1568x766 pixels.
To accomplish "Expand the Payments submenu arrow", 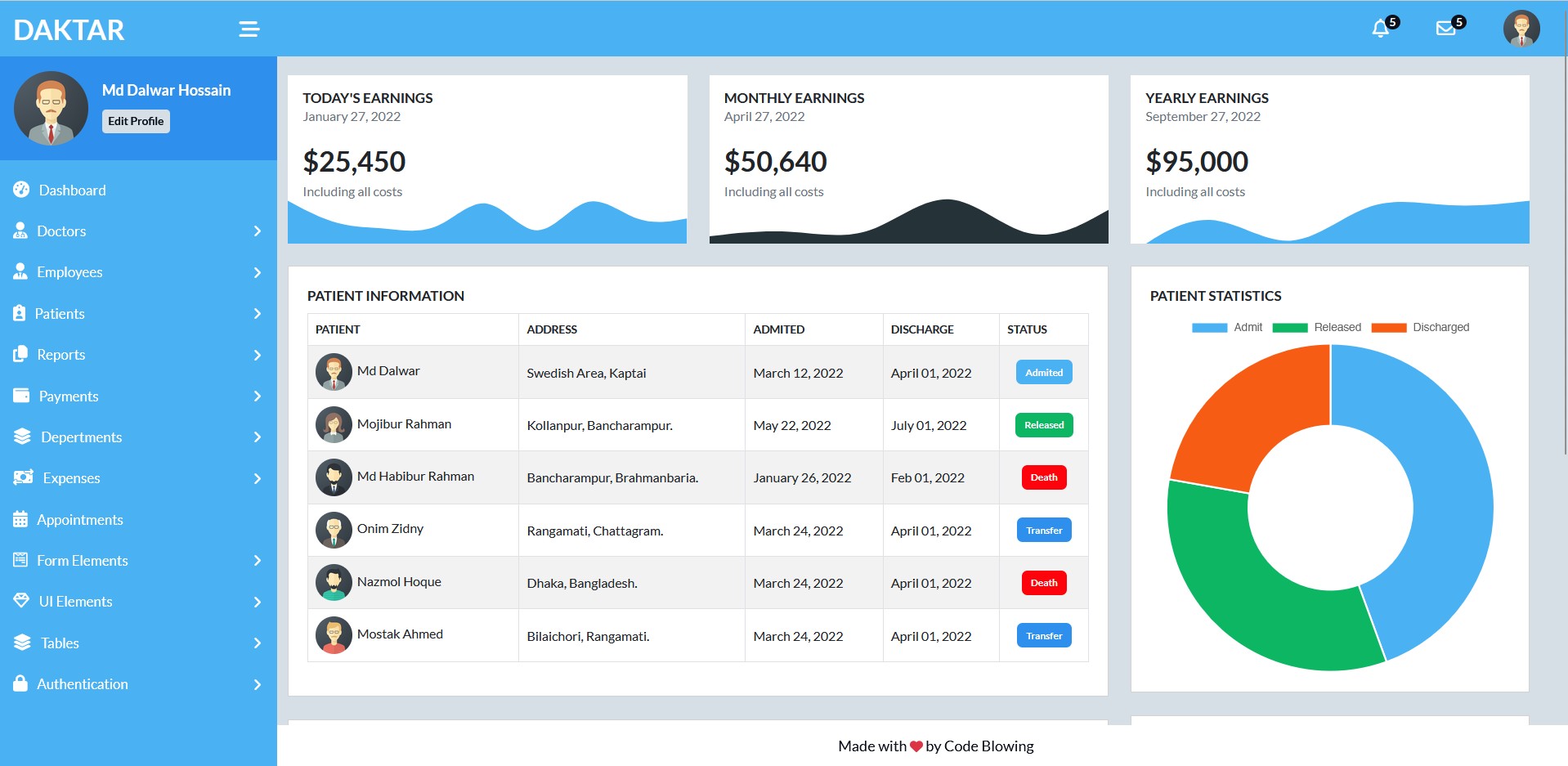I will coord(257,396).
